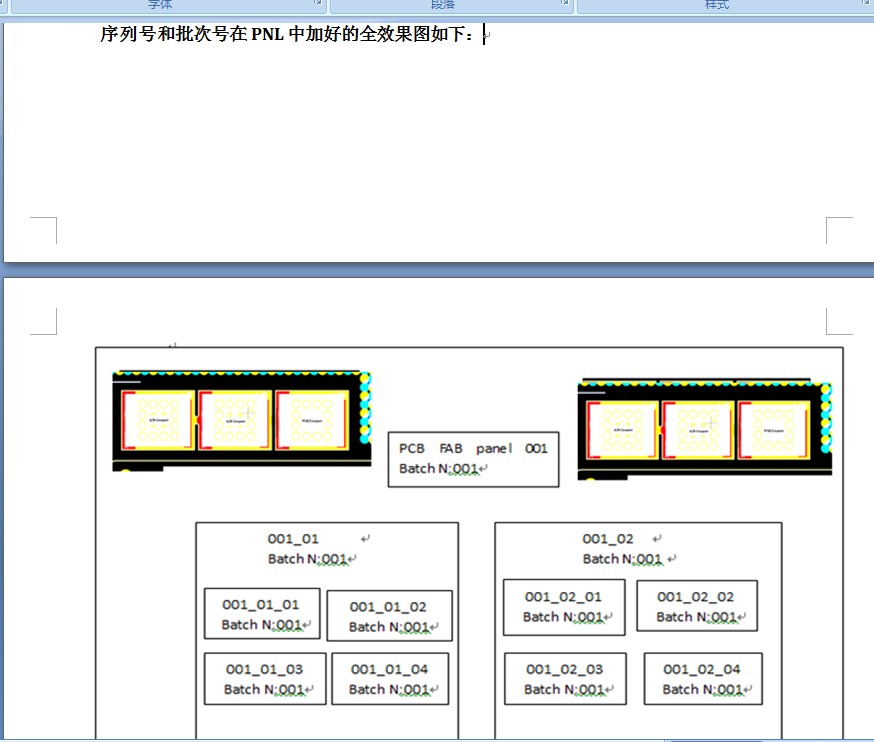The image size is (874, 742).
Task: Click the 001_02 heading text line
Action: point(608,539)
